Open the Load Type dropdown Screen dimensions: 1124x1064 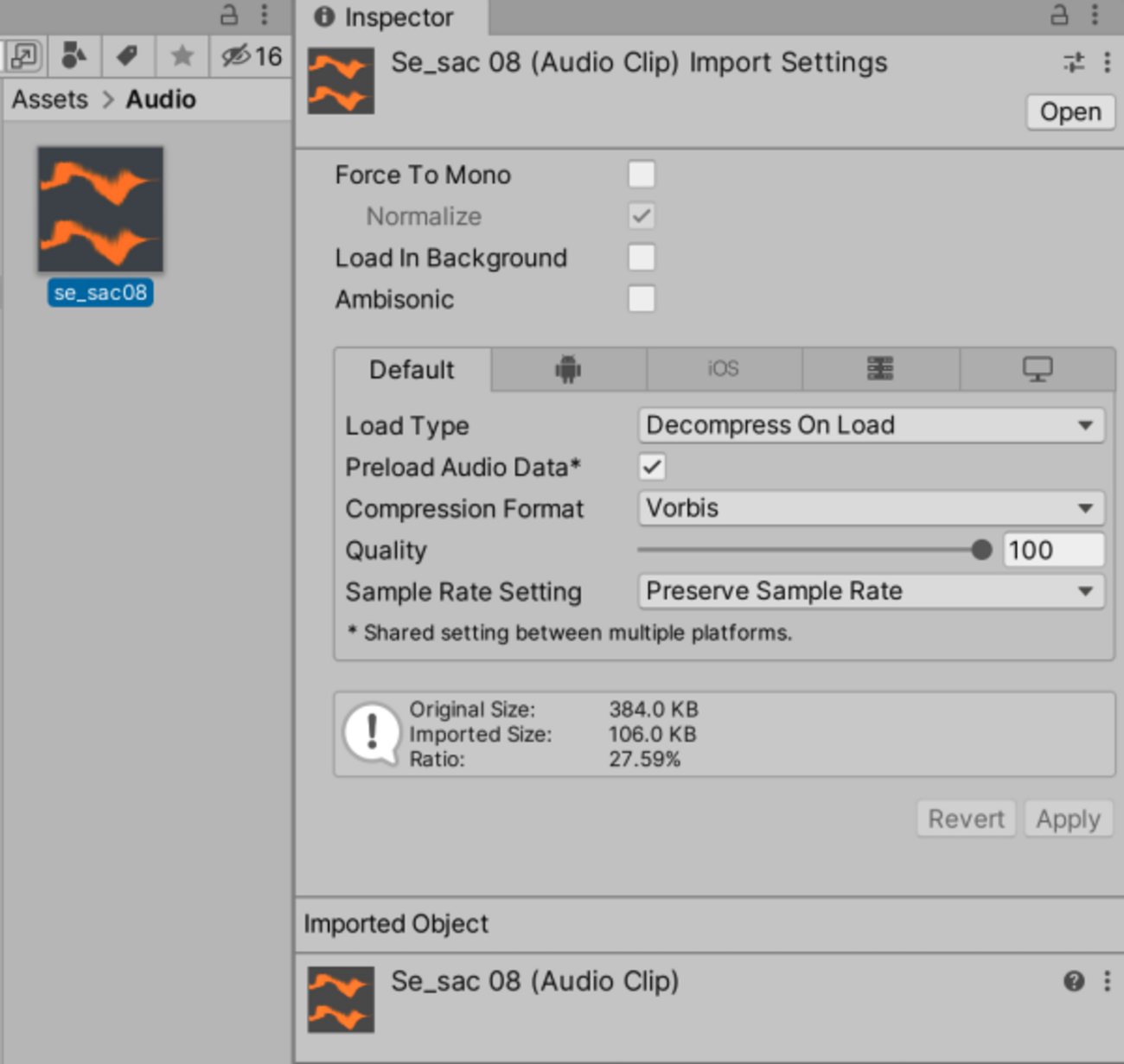click(x=870, y=425)
